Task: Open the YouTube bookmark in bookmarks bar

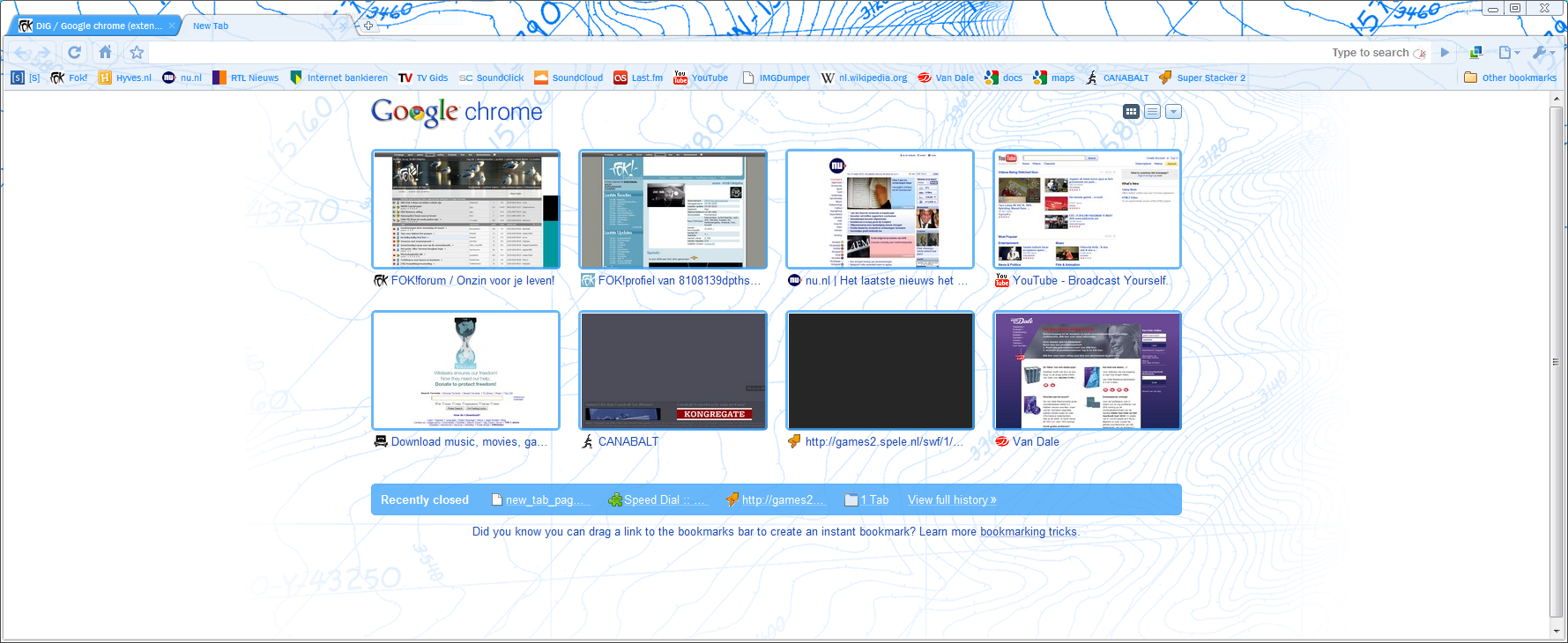Action: click(701, 78)
